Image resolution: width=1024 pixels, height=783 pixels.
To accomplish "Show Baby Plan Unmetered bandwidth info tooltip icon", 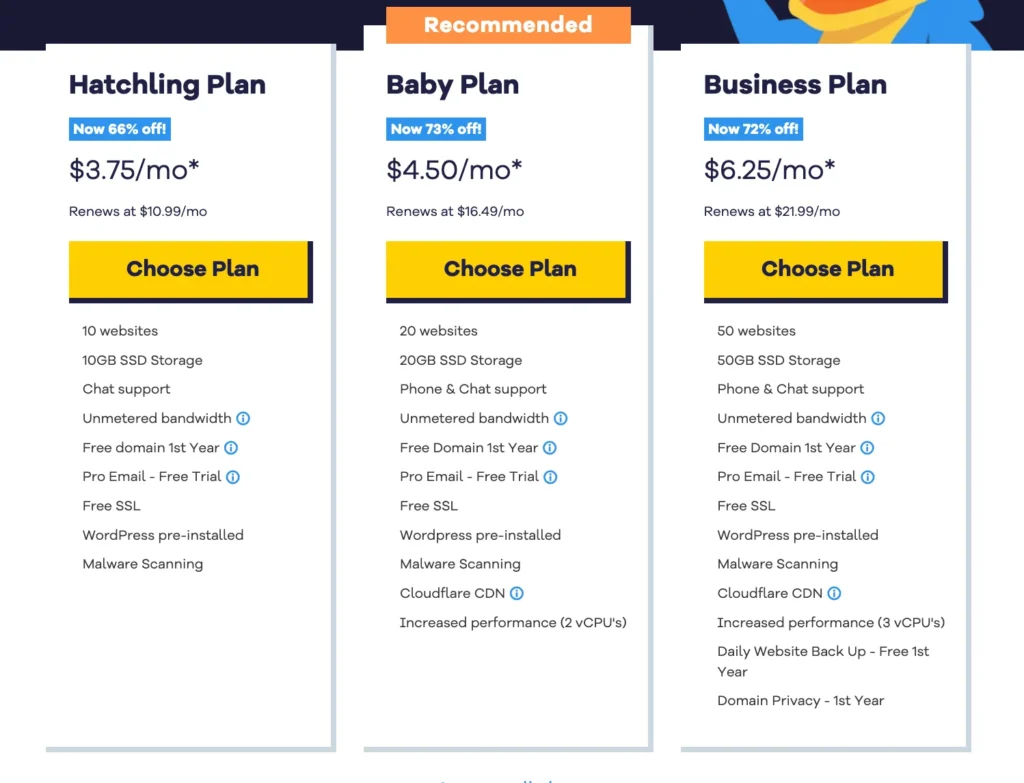I will [561, 419].
